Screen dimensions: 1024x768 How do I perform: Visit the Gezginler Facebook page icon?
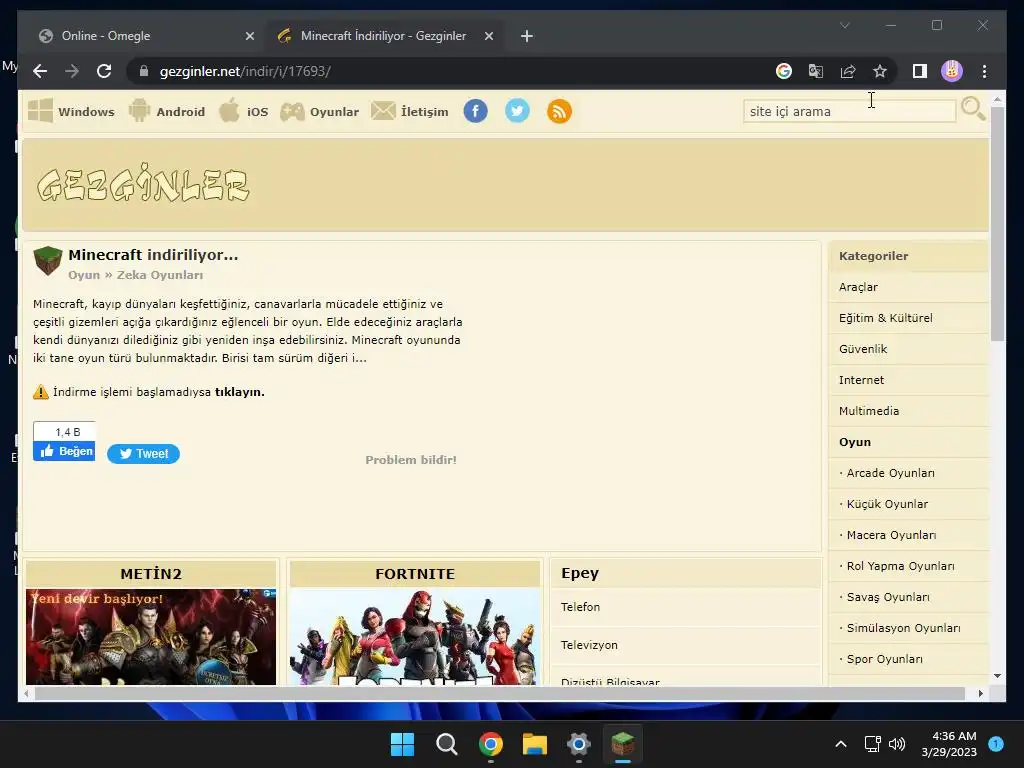pos(475,111)
